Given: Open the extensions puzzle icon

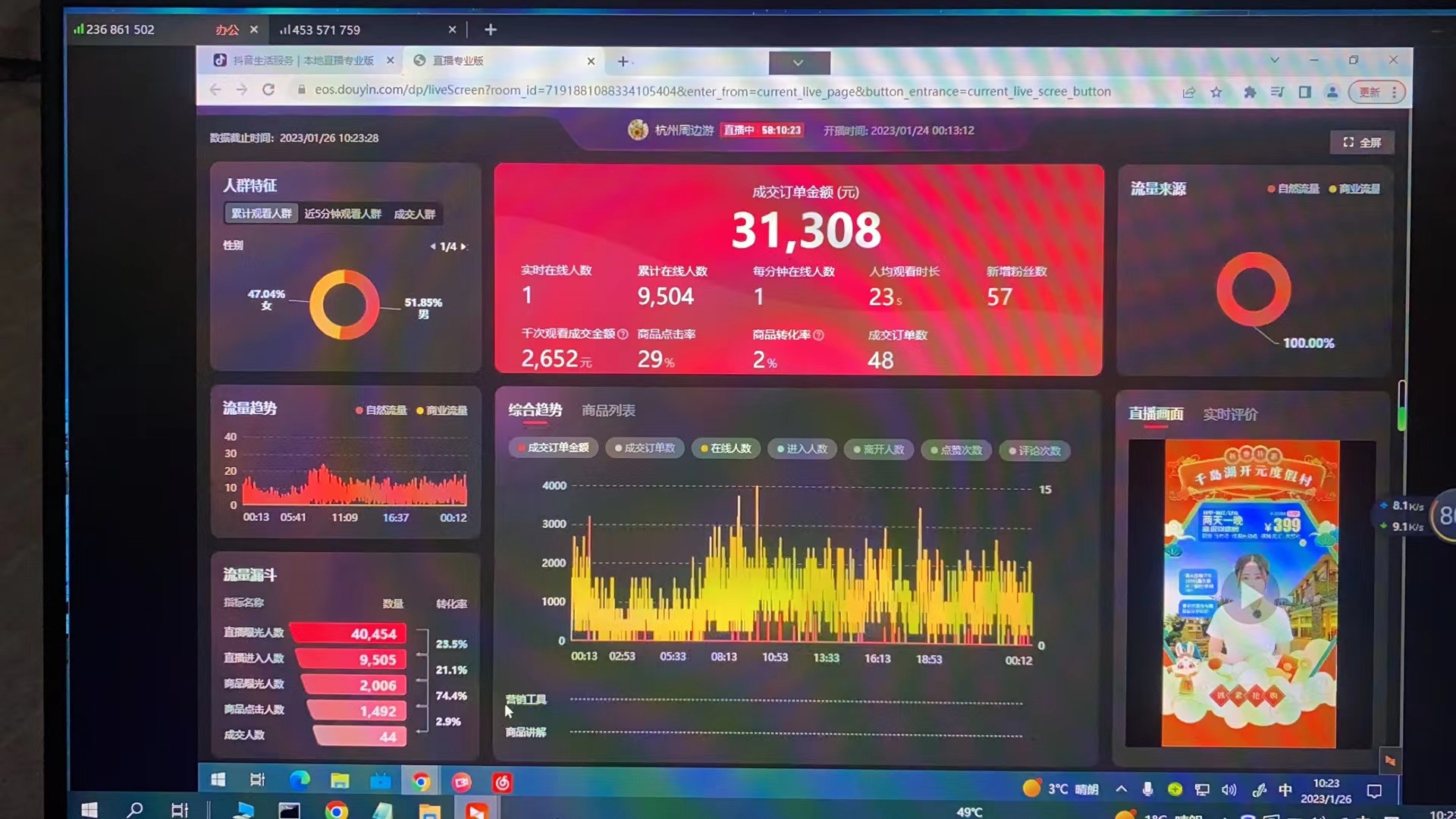Looking at the screenshot, I should [x=1250, y=93].
